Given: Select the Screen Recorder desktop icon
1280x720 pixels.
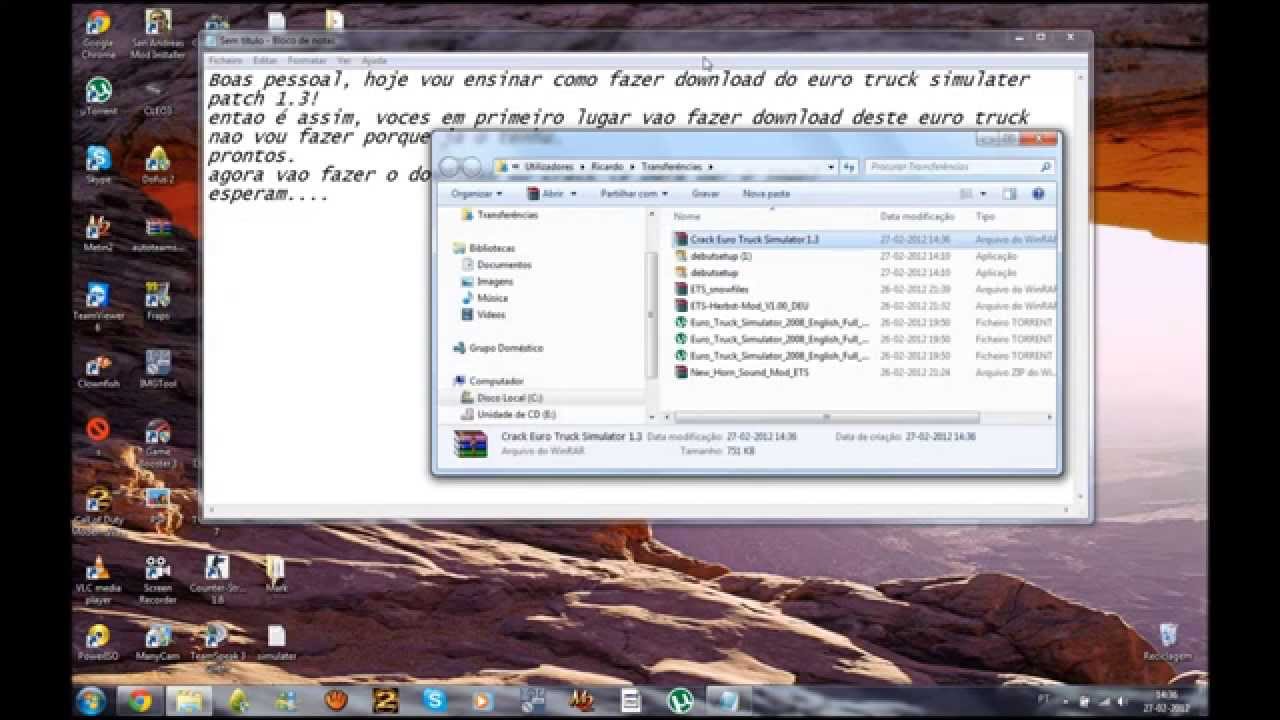Looking at the screenshot, I should point(158,579).
